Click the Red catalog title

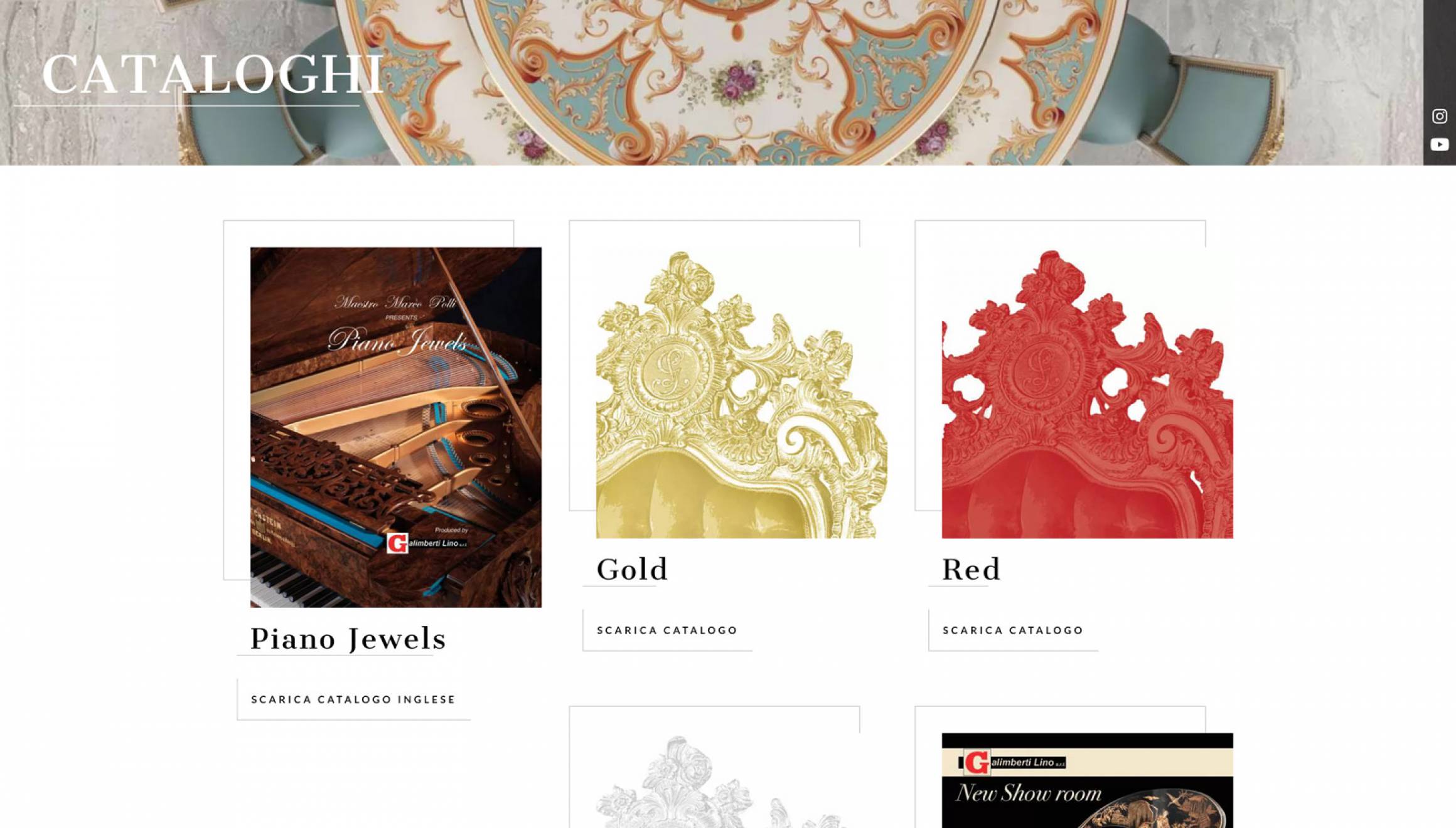(x=971, y=570)
